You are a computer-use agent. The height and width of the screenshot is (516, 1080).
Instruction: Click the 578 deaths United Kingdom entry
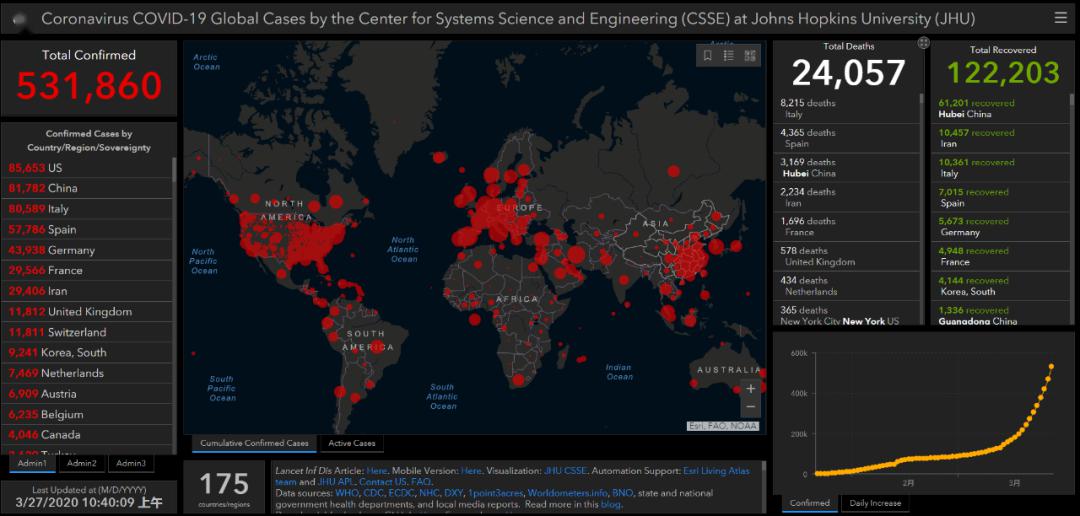[x=846, y=256]
